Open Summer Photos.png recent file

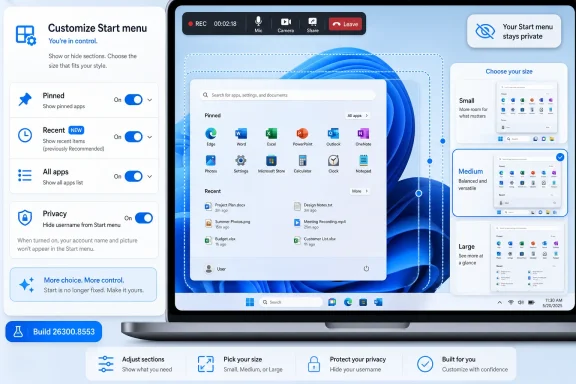(x=228, y=224)
